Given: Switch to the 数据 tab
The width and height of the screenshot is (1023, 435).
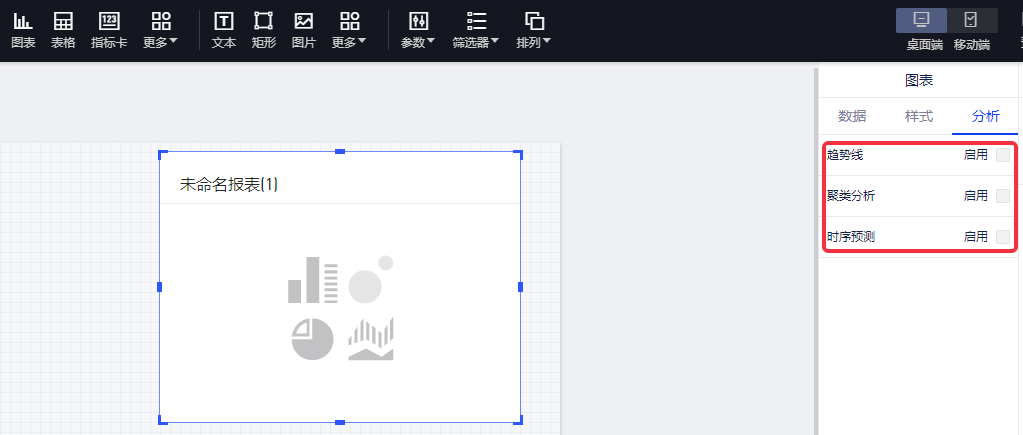Looking at the screenshot, I should (852, 116).
